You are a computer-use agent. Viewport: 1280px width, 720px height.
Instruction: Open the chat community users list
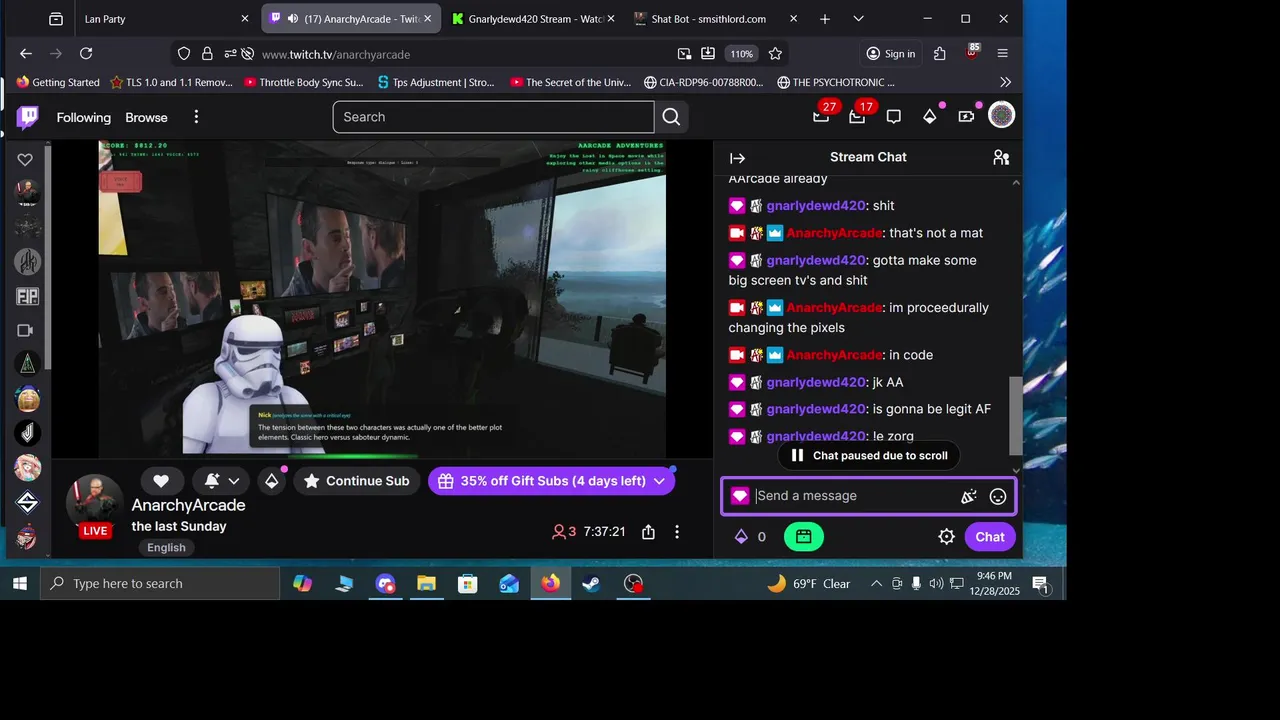coord(1001,157)
